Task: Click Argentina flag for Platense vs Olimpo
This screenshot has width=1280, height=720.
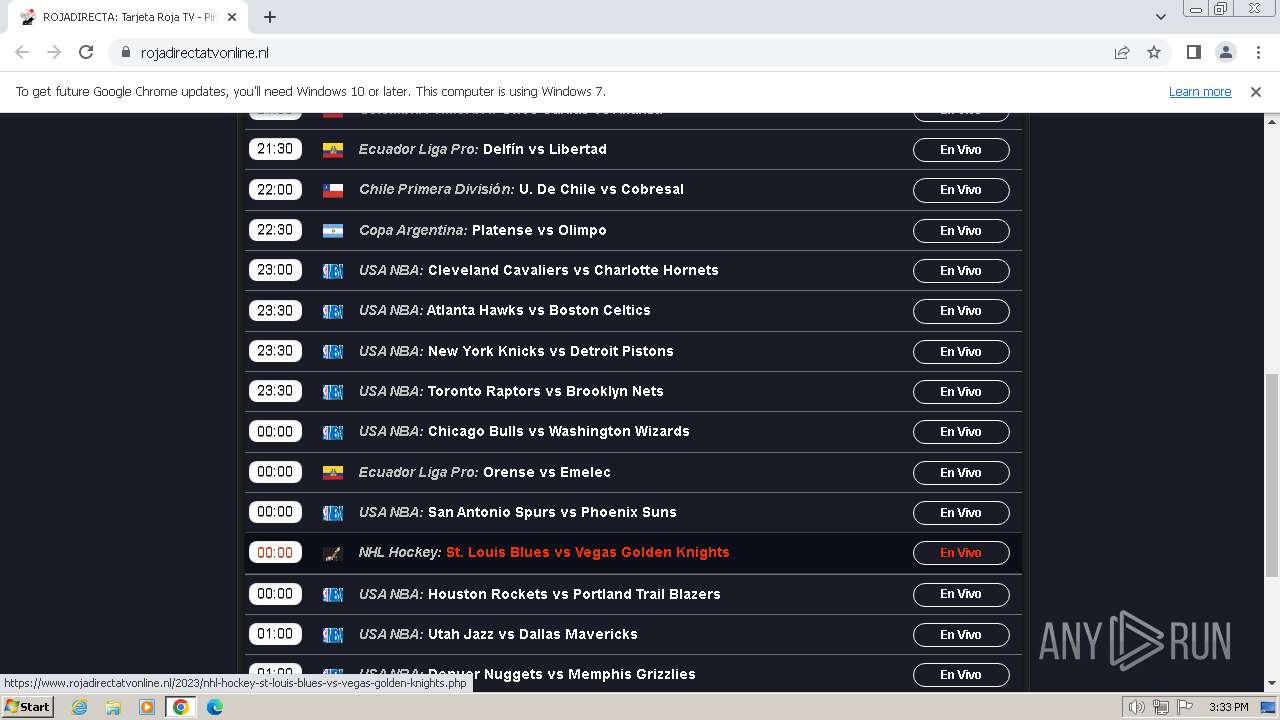Action: (333, 231)
